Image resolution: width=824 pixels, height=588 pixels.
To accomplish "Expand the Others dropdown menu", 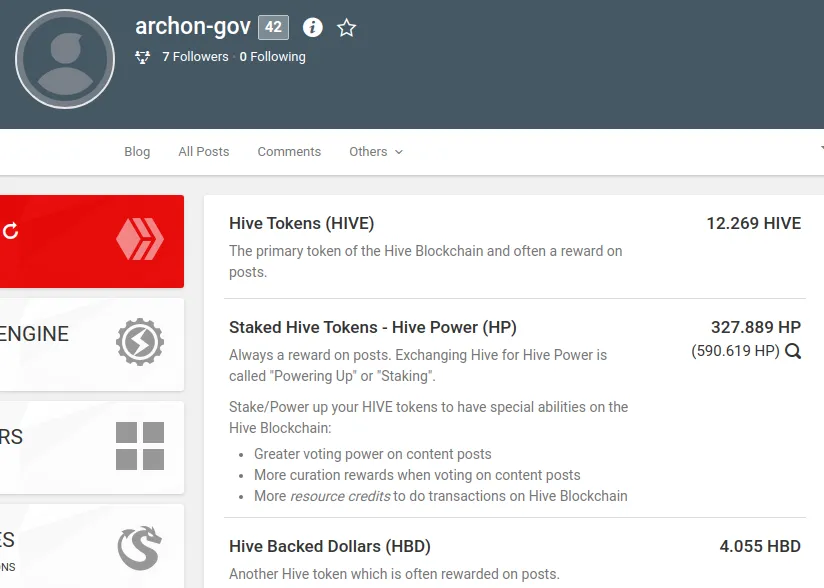I will click(x=376, y=152).
